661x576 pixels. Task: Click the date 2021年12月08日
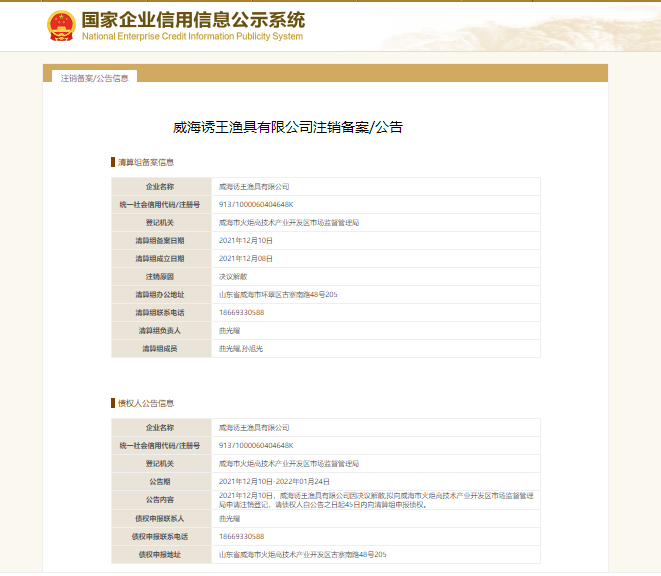click(x=246, y=259)
